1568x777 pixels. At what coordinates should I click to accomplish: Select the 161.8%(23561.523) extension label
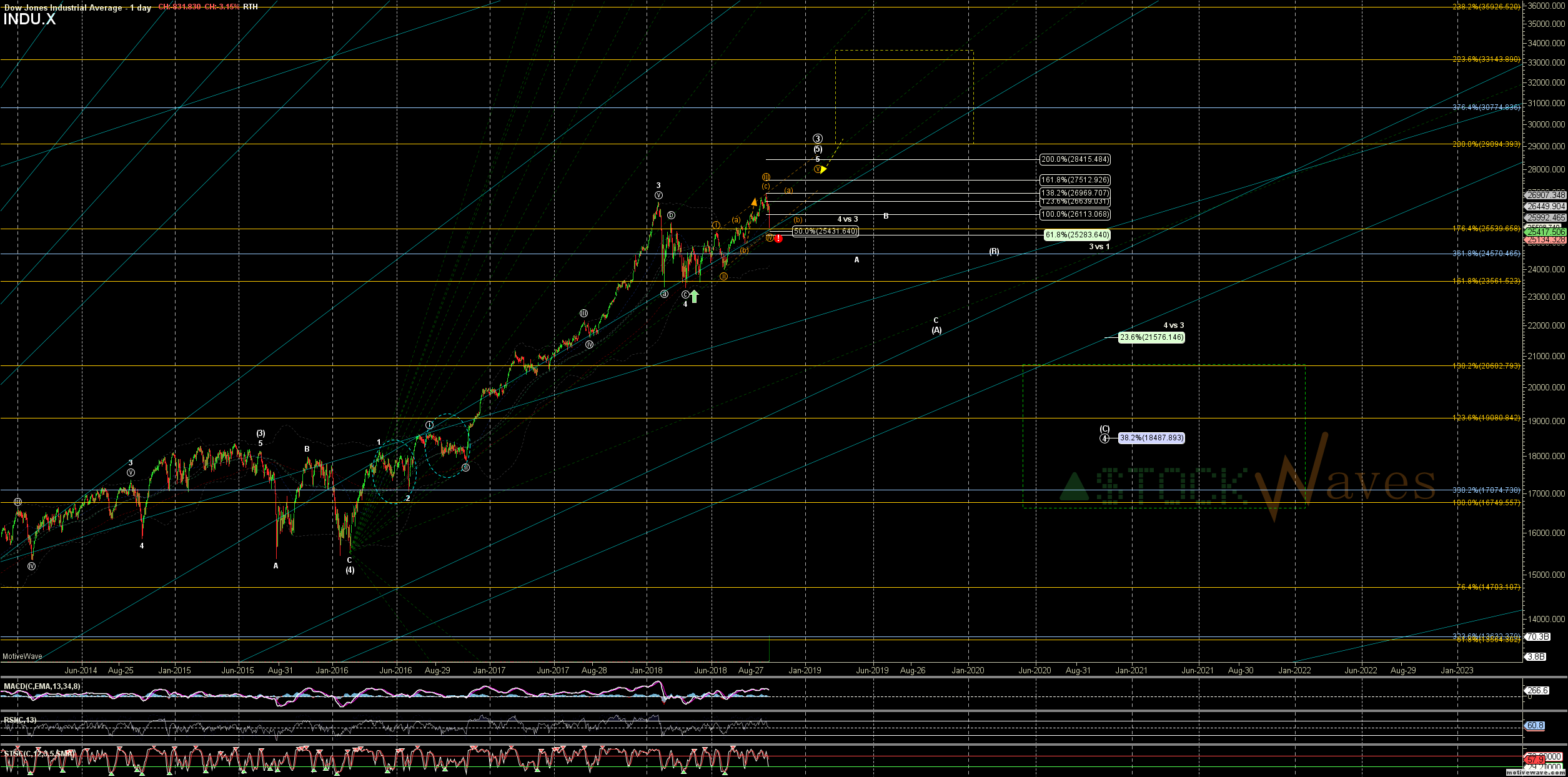[x=1486, y=281]
